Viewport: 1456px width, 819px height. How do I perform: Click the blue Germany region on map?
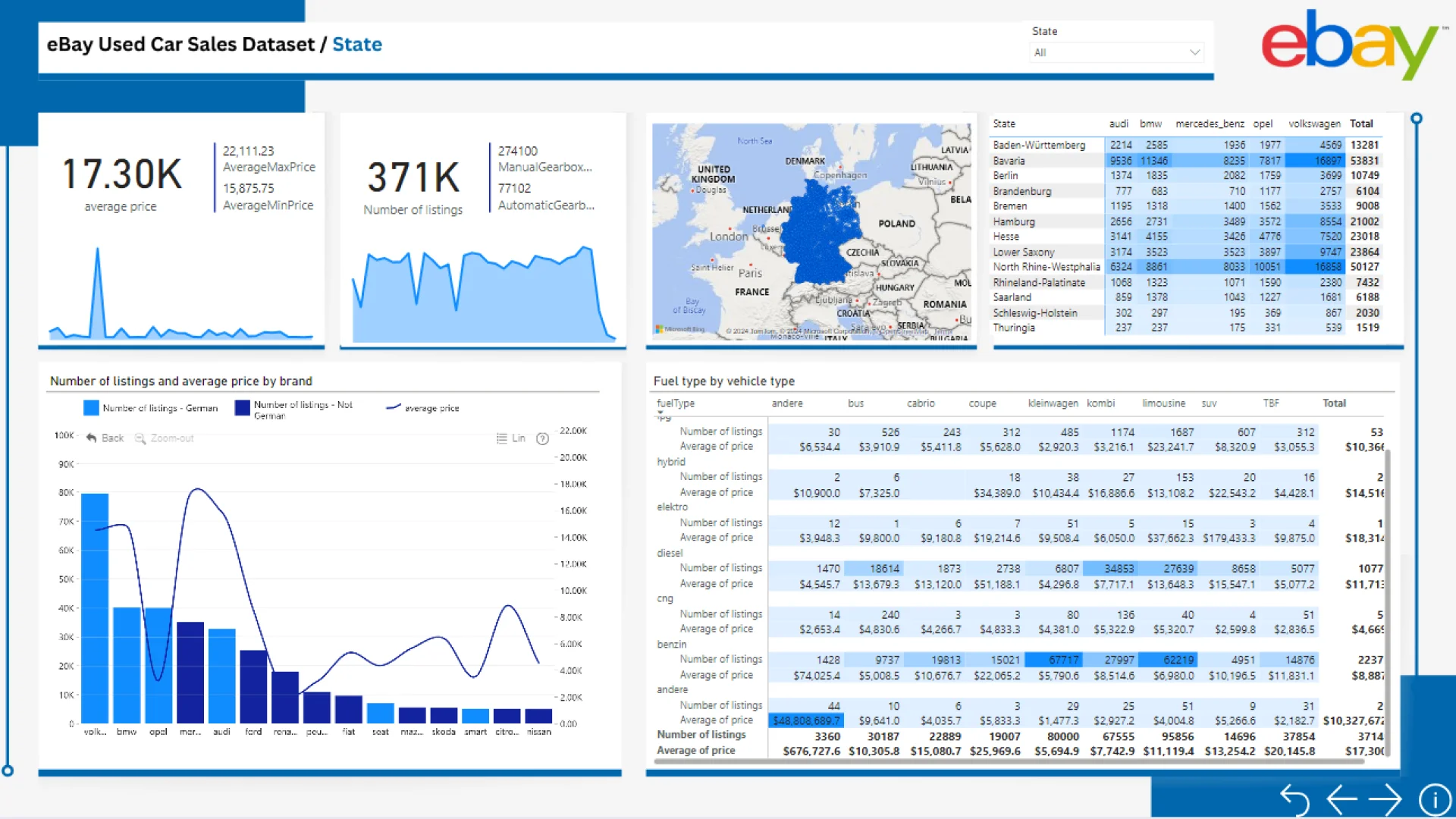tap(821, 234)
